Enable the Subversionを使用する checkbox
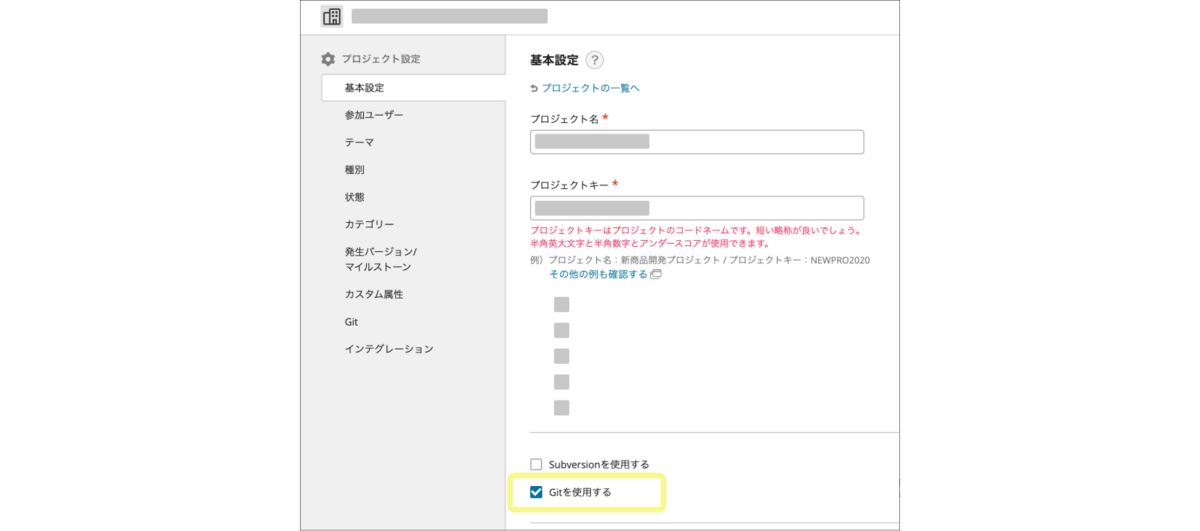 [x=536, y=464]
